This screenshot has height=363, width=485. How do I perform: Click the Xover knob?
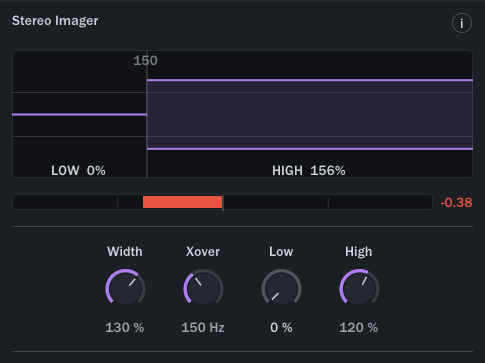coord(203,288)
